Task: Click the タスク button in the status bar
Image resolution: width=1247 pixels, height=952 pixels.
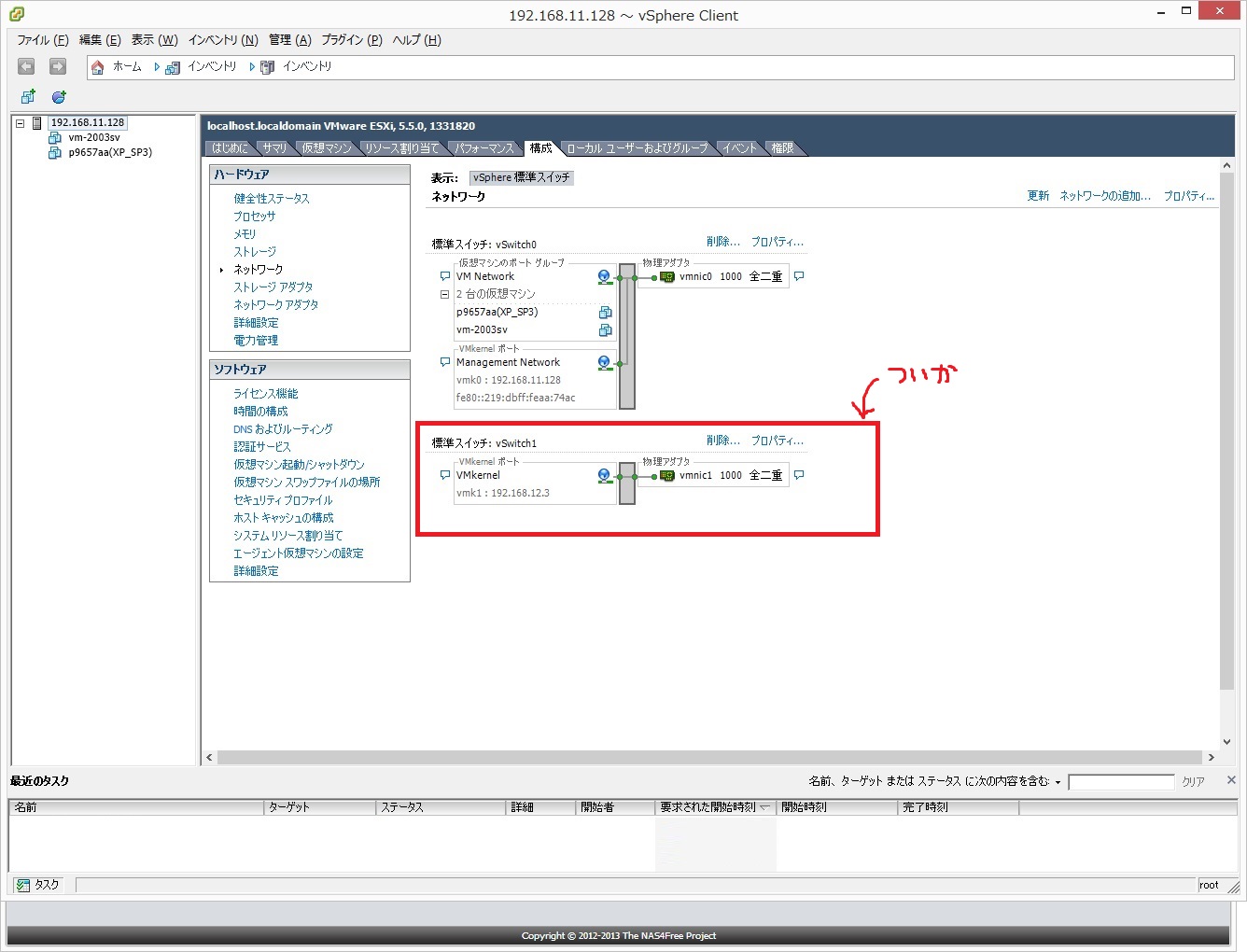Action: pos(38,885)
